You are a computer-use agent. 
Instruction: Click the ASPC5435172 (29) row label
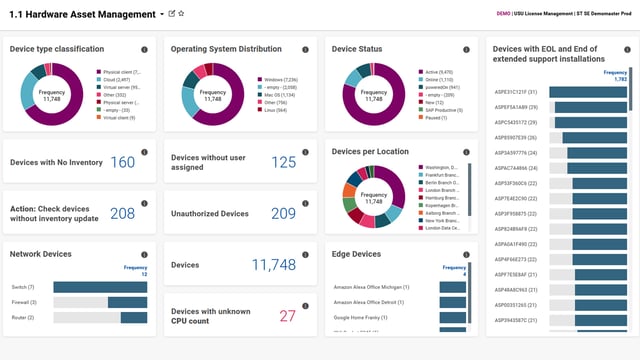(x=516, y=122)
